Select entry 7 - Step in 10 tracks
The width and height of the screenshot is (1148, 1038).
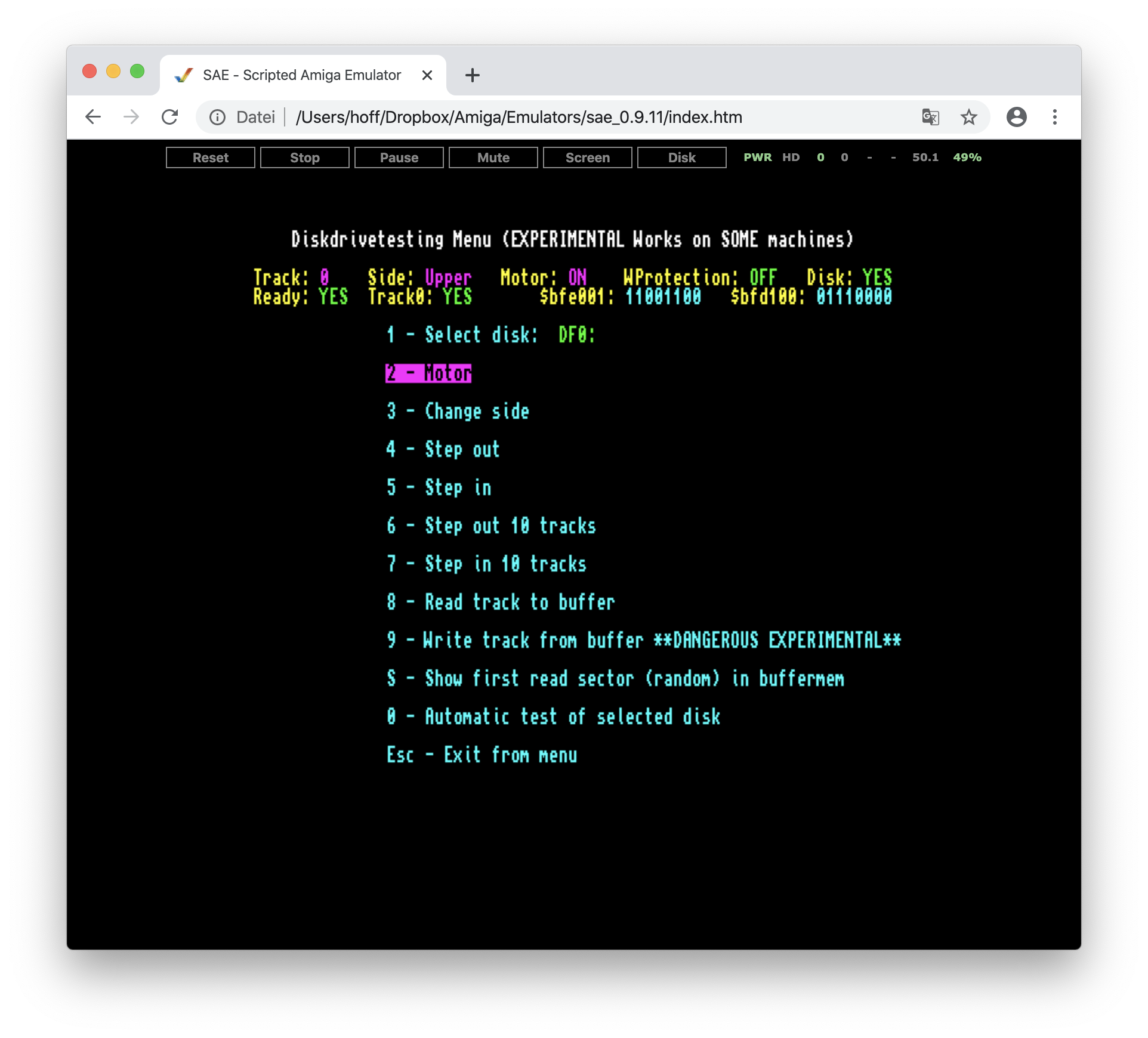tap(486, 564)
